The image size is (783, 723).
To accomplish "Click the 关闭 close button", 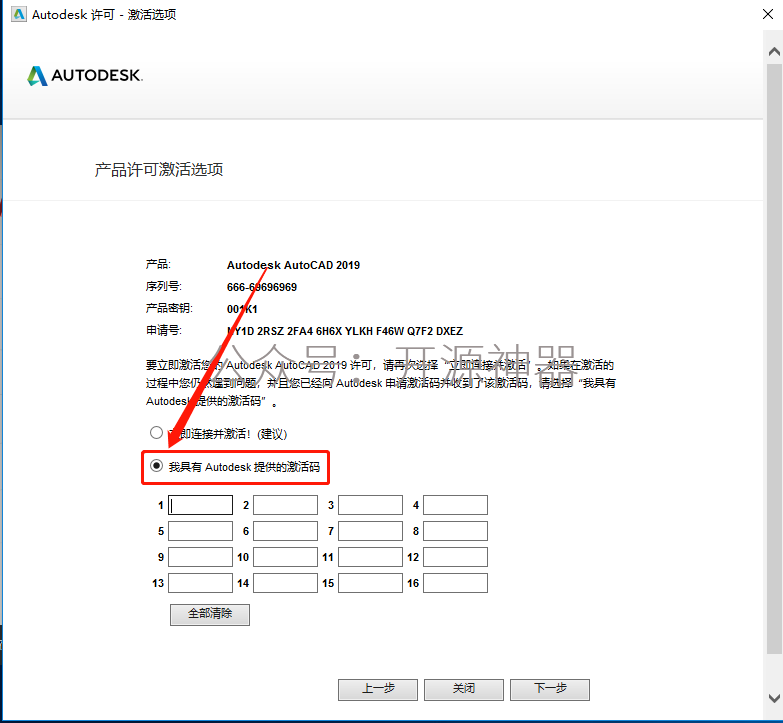I will coord(464,689).
